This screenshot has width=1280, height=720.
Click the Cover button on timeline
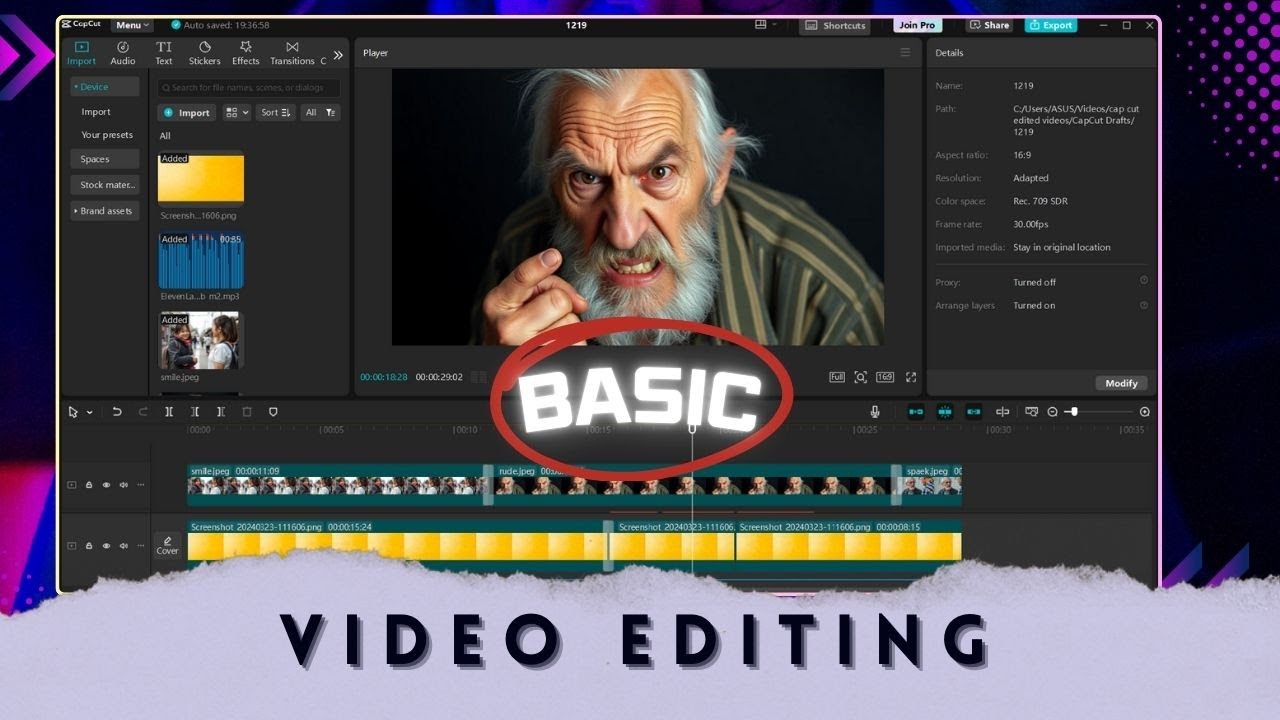coord(167,545)
